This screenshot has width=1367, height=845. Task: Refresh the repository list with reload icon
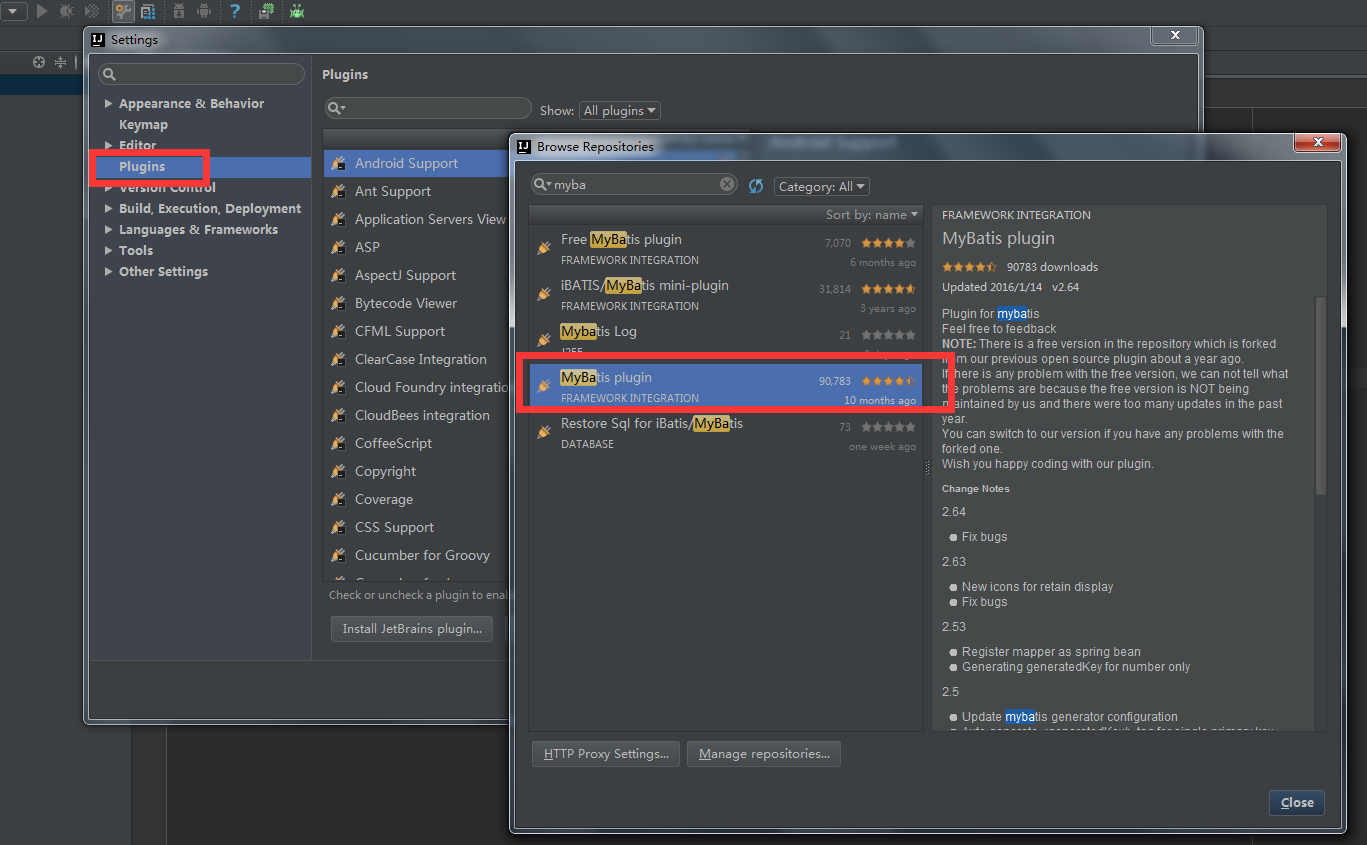click(x=756, y=186)
